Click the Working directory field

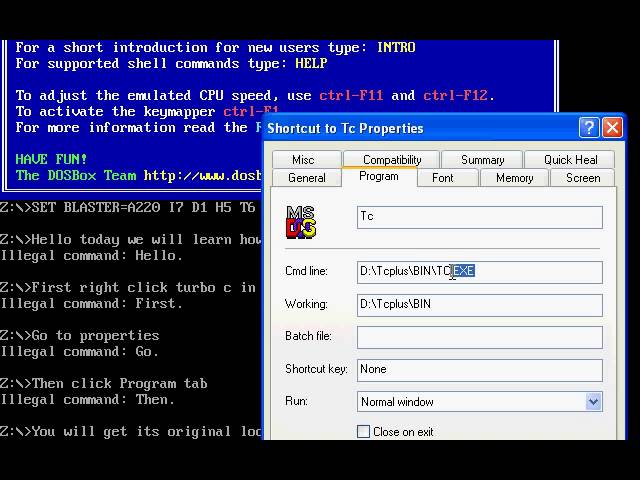[480, 305]
